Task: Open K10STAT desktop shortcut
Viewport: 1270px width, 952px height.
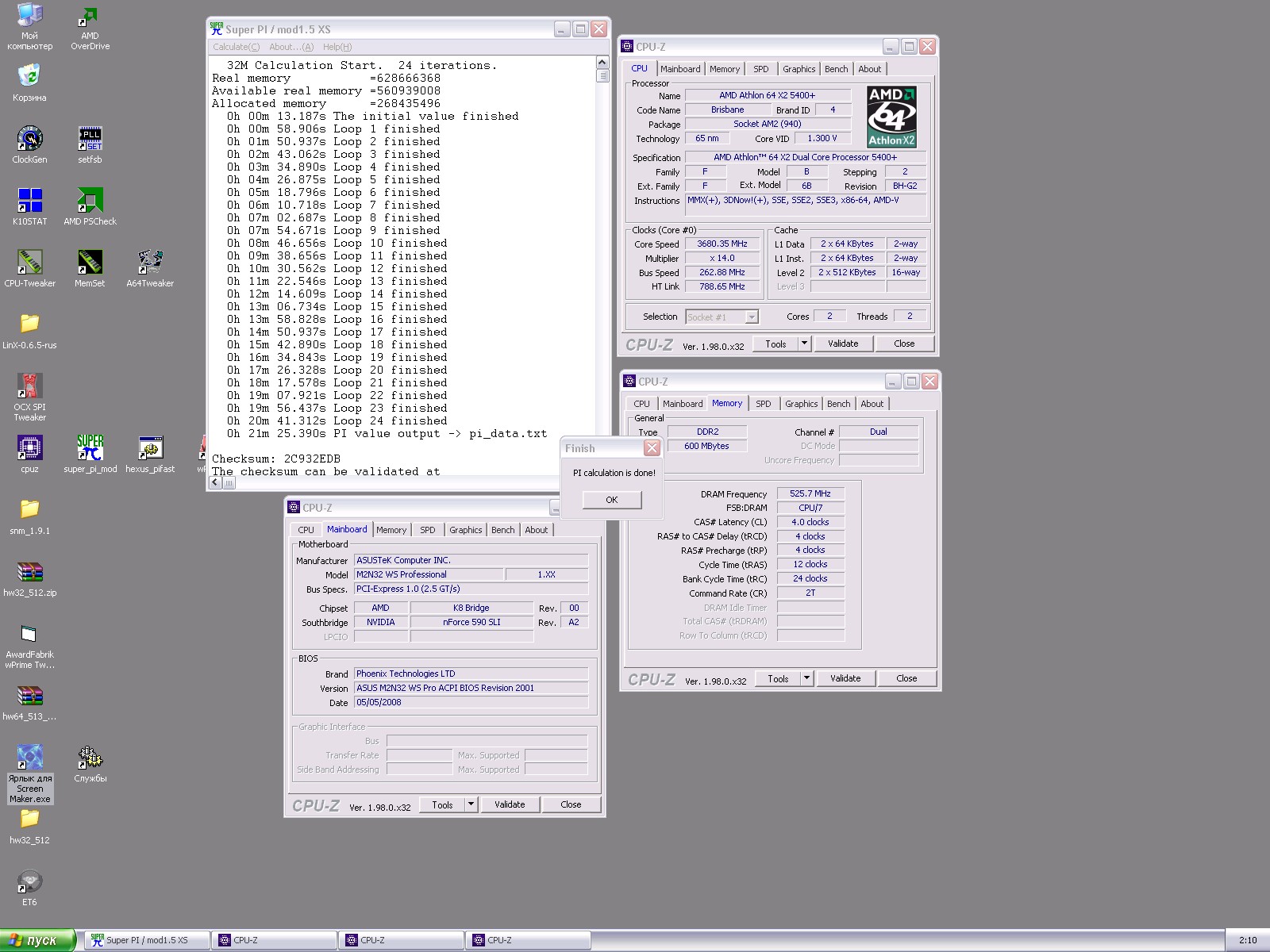Action: click(29, 207)
